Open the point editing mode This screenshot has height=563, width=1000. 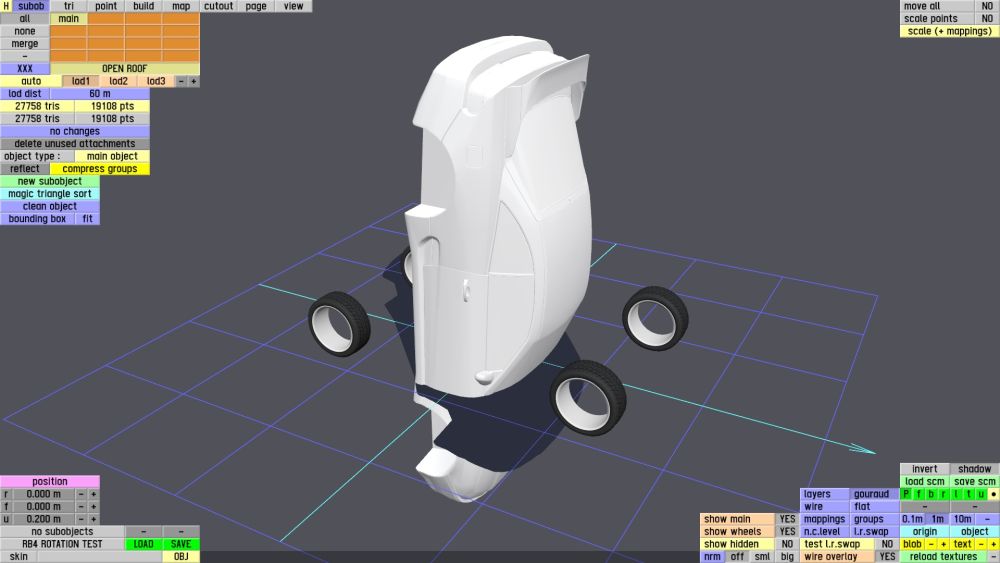106,6
